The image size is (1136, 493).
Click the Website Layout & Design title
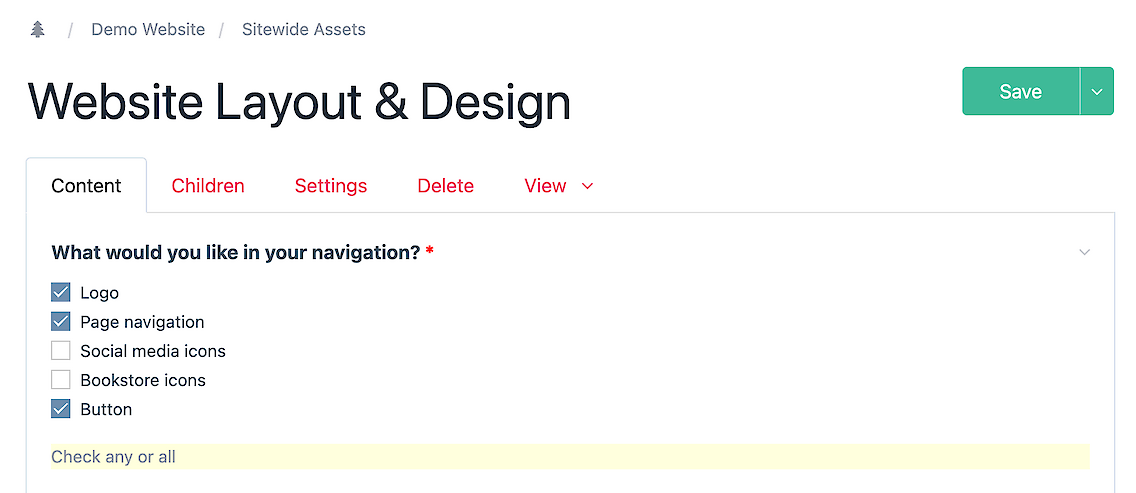coord(299,102)
